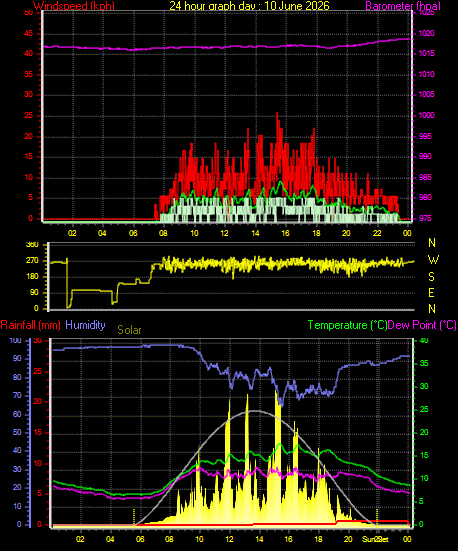
Task: Click the "Windspeed (kph)" axis label
Action: tap(74, 6)
